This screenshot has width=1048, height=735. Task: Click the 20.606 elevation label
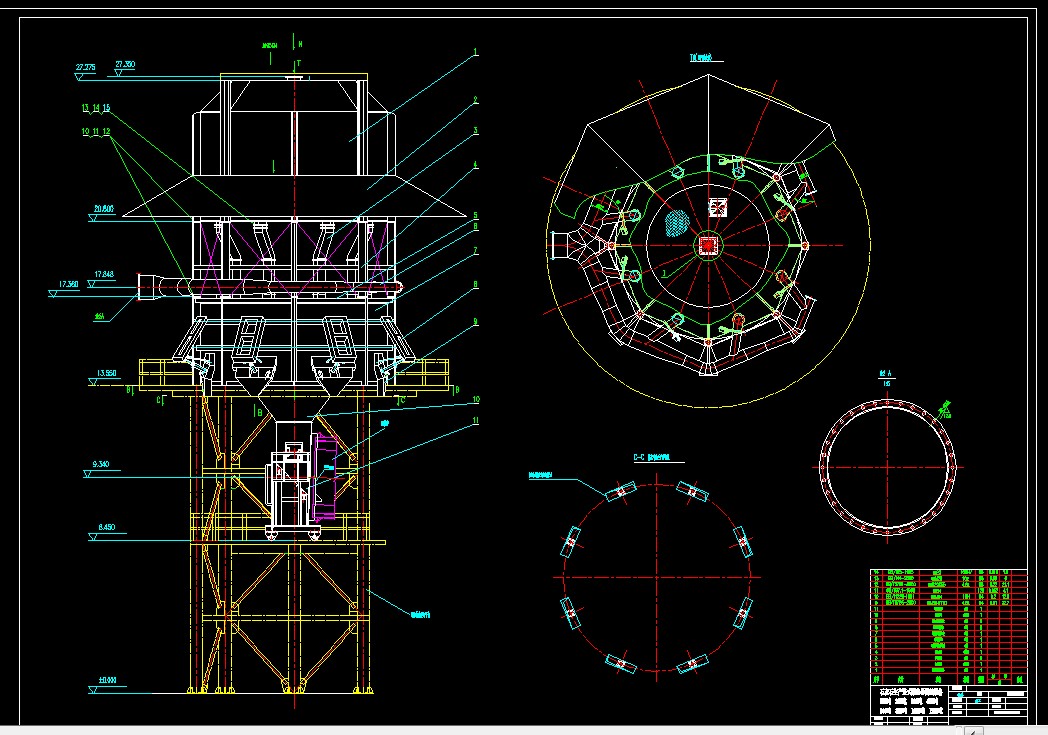[x=104, y=209]
